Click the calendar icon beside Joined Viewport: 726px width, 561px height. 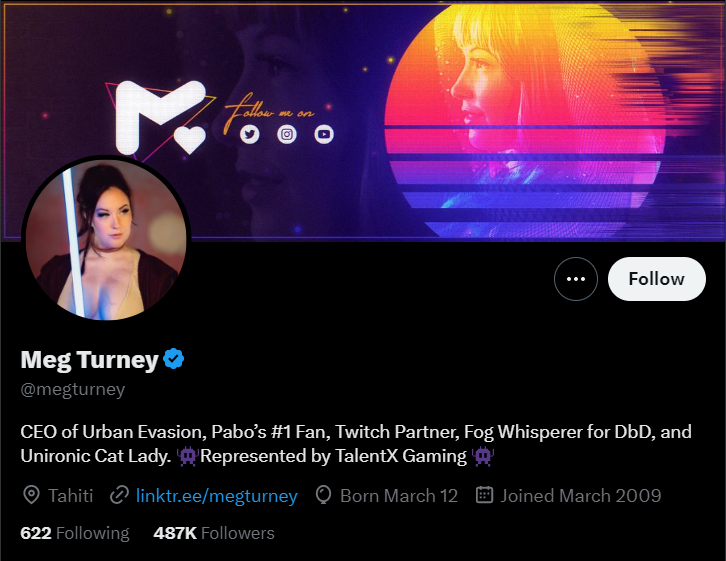point(485,495)
